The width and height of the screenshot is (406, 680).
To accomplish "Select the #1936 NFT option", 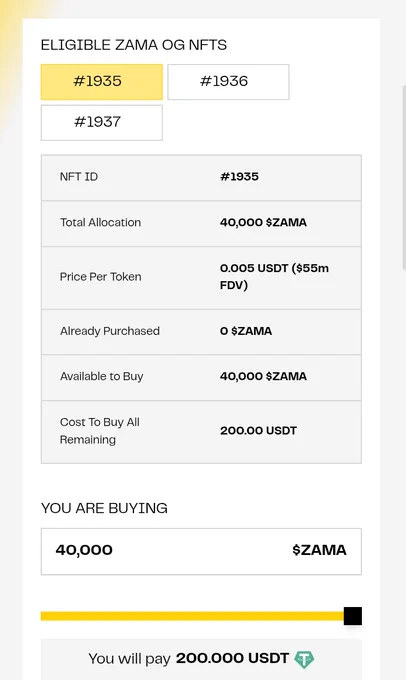I will (x=228, y=82).
